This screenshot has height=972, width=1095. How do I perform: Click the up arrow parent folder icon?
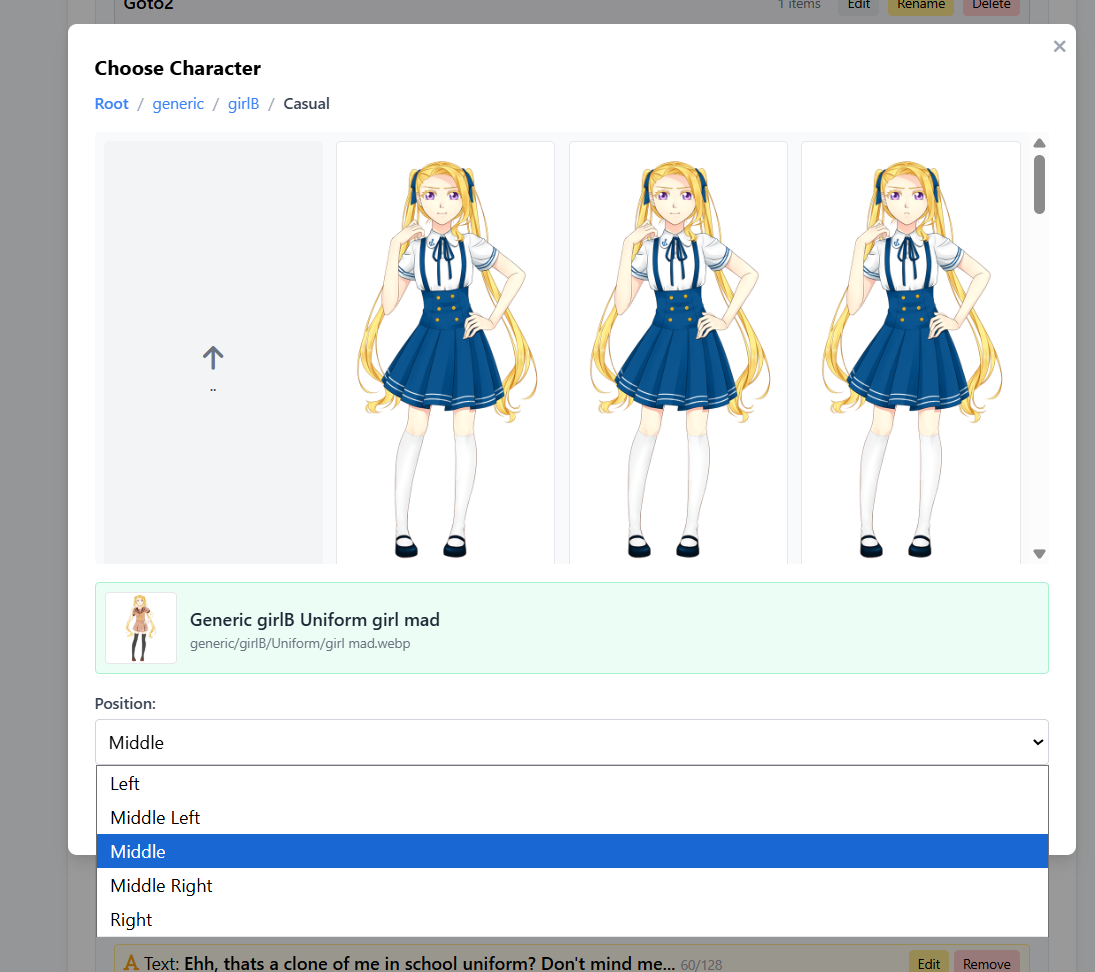pos(213,357)
